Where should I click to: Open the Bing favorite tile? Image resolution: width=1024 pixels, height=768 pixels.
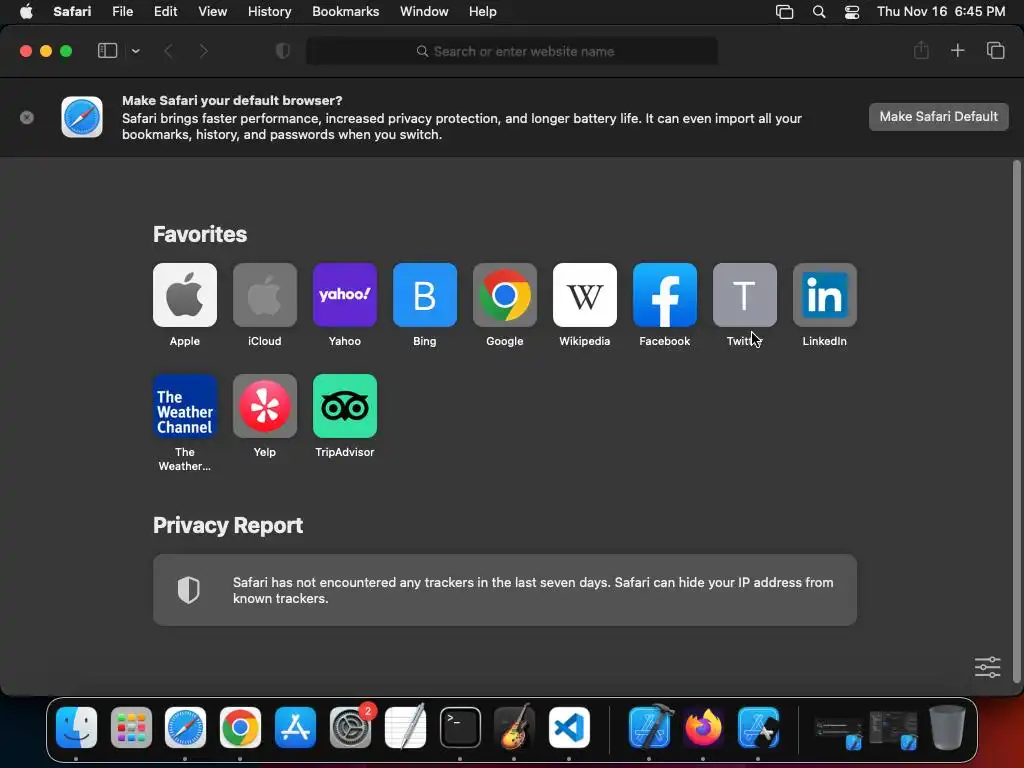coord(424,295)
